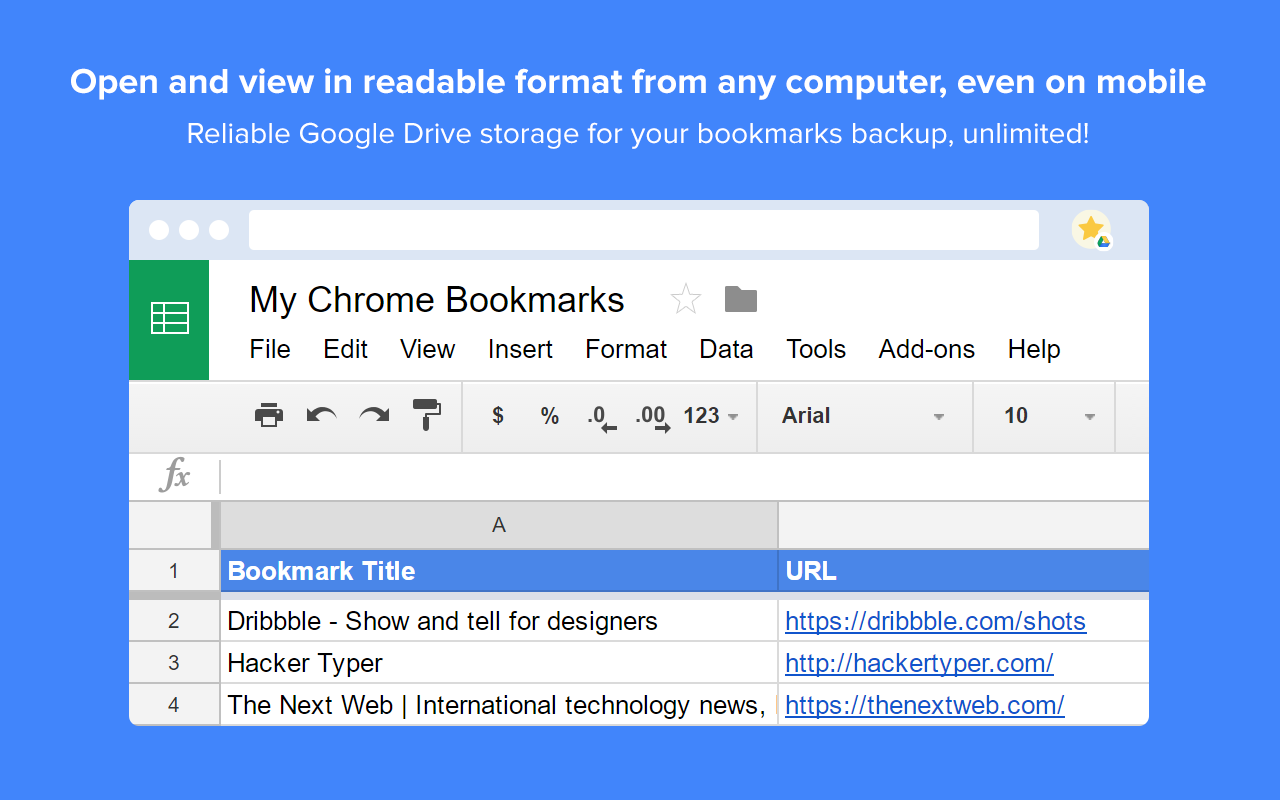Click the Undo icon
The height and width of the screenshot is (800, 1280).
320,415
